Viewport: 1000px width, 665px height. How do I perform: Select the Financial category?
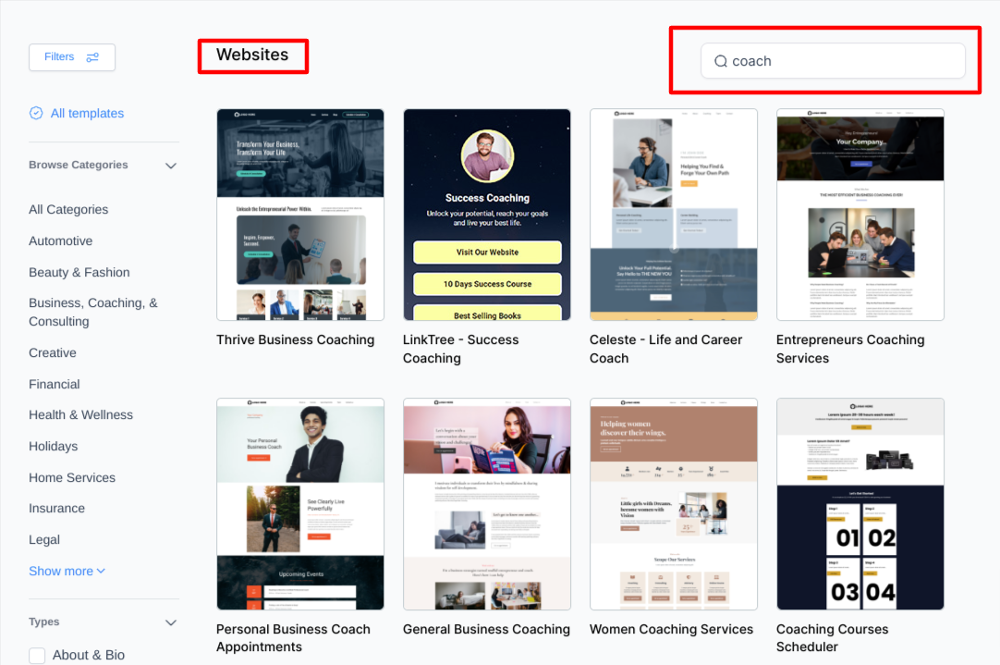(54, 384)
